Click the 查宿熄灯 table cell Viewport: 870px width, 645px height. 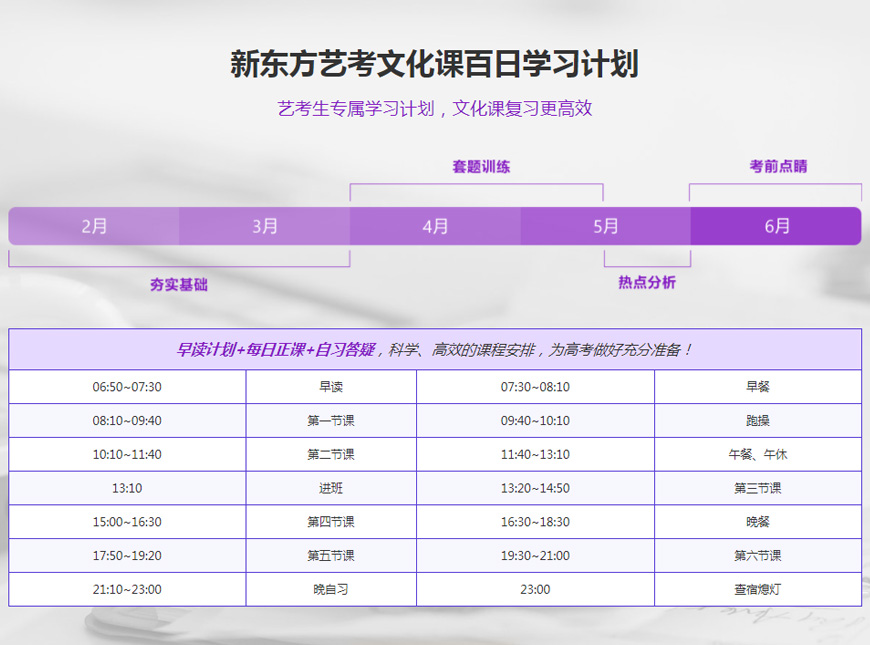pyautogui.click(x=757, y=590)
